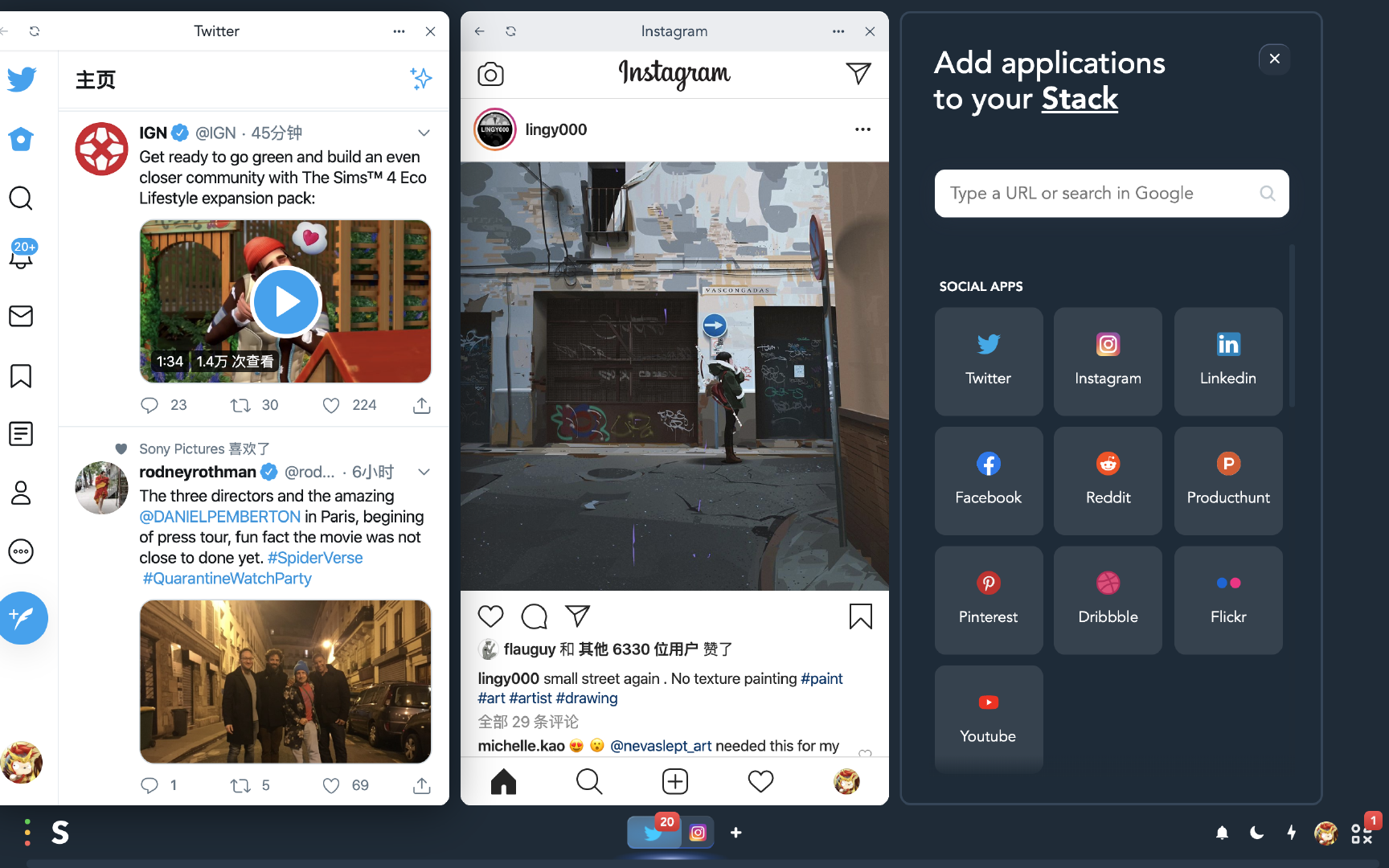The image size is (1389, 868).
Task: Open the Instagram profile tab avatar
Action: coord(846,781)
